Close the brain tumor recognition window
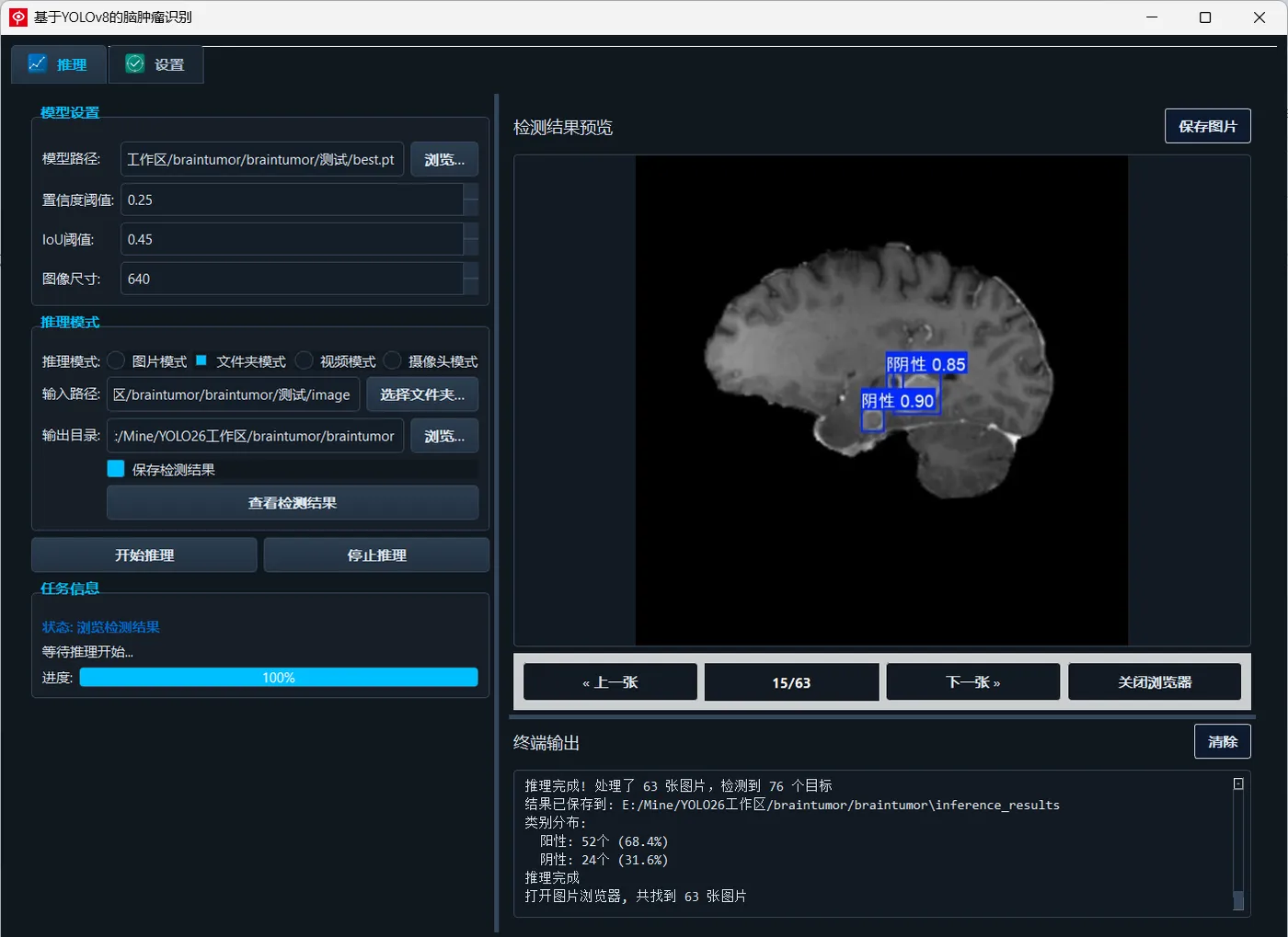Screen dimensions: 1288x937 point(1259,17)
